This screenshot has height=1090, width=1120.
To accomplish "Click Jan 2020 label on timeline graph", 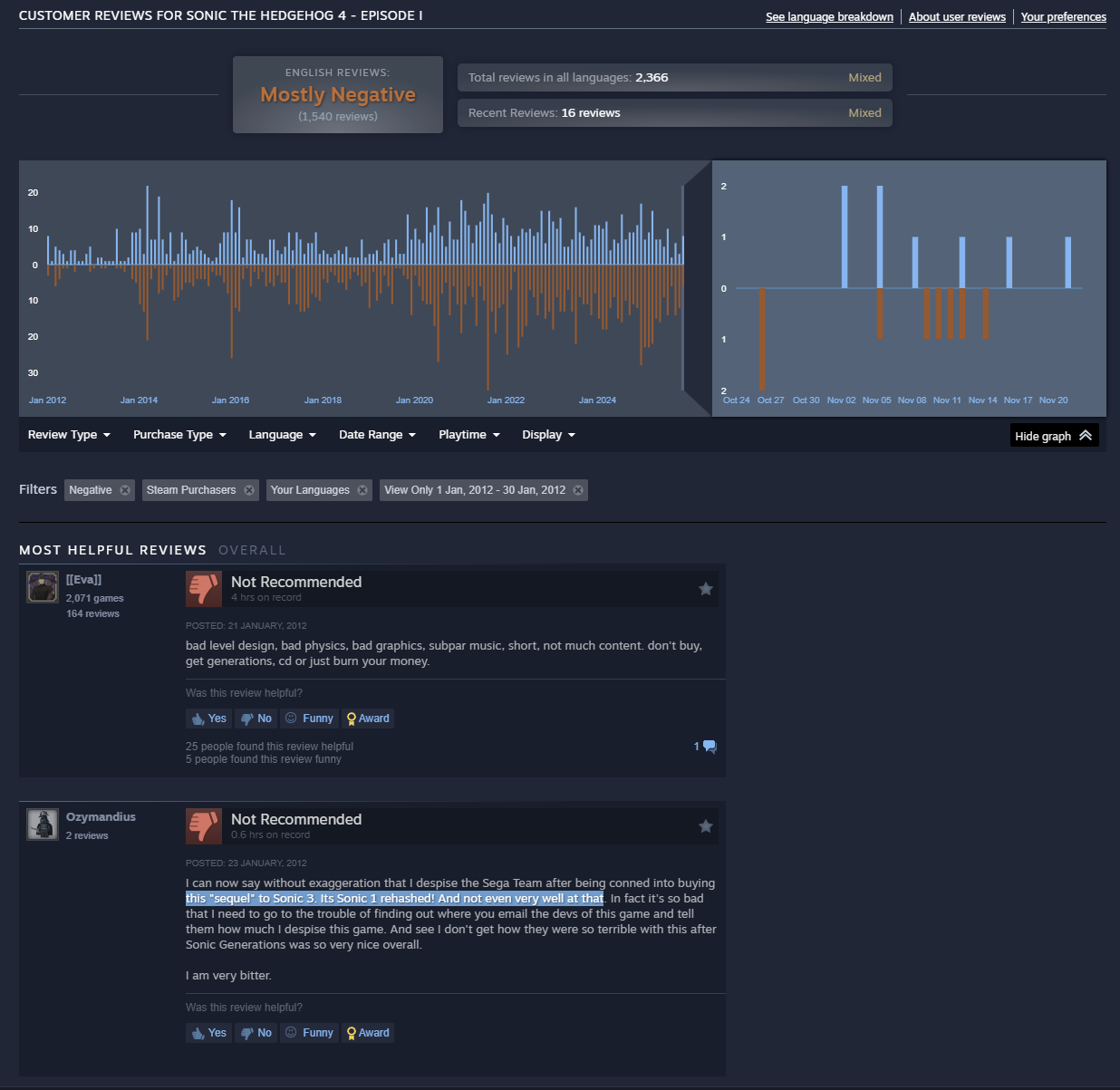I will click(414, 400).
